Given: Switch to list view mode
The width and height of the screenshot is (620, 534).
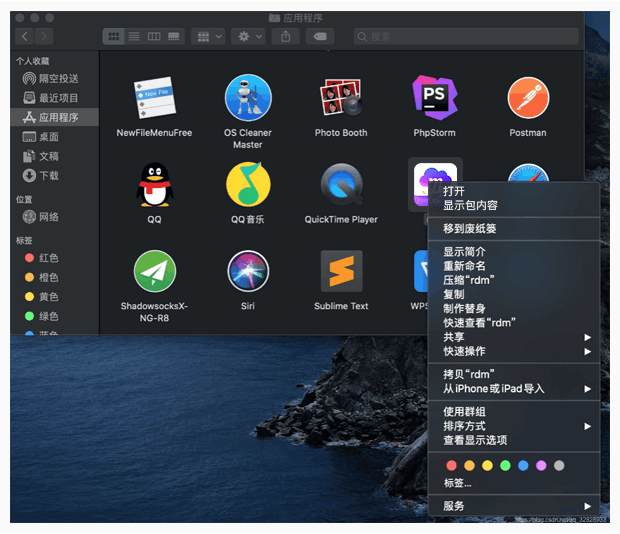Looking at the screenshot, I should (x=133, y=36).
